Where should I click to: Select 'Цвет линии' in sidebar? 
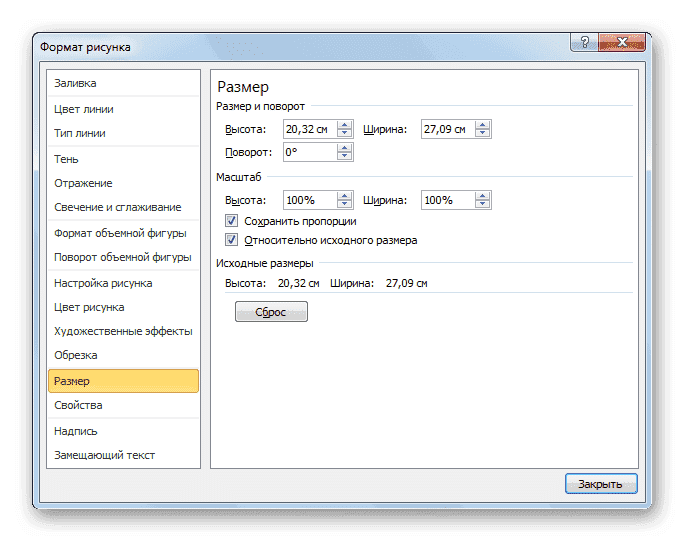[x=83, y=109]
